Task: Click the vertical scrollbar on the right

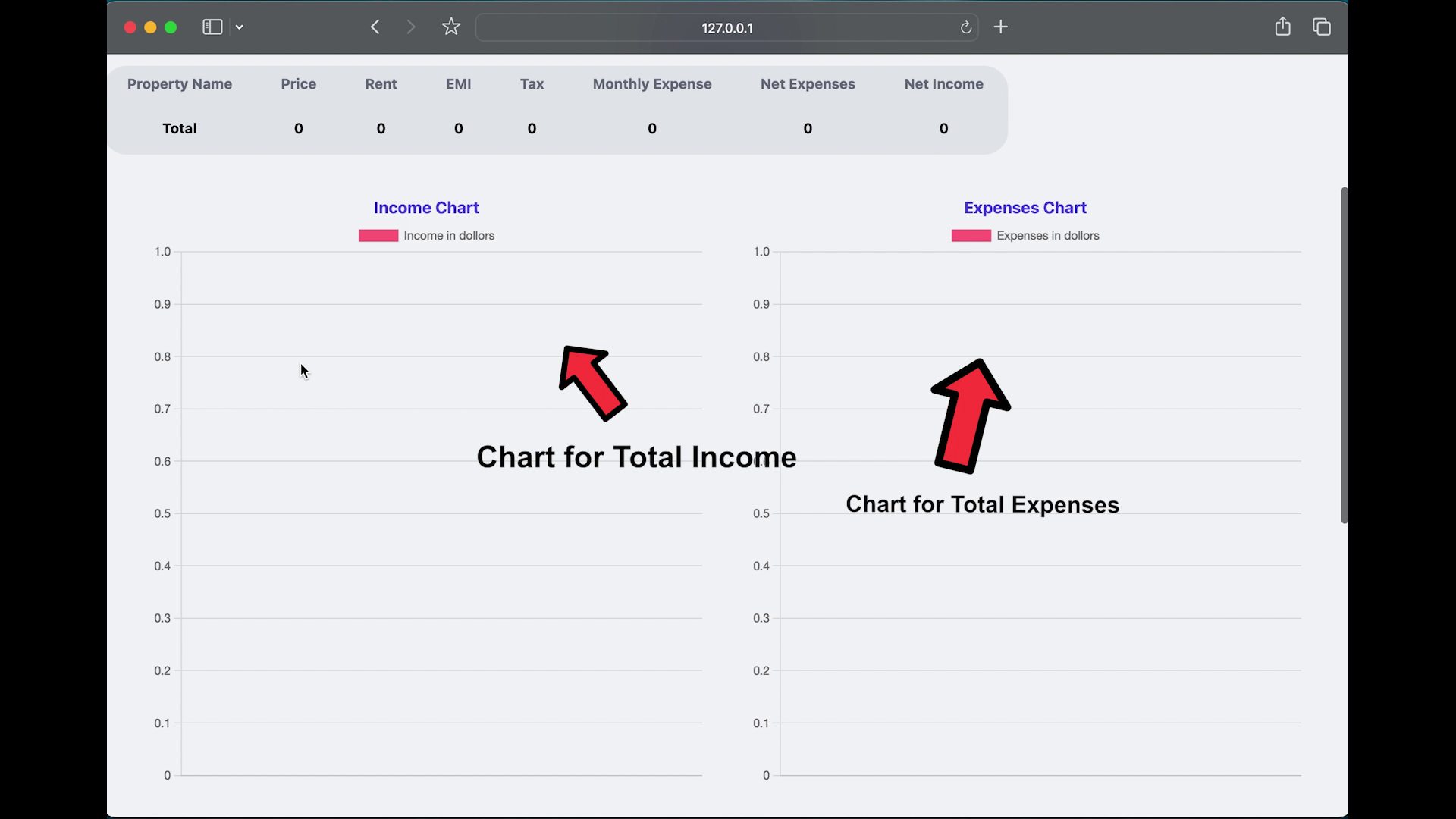Action: click(1345, 356)
